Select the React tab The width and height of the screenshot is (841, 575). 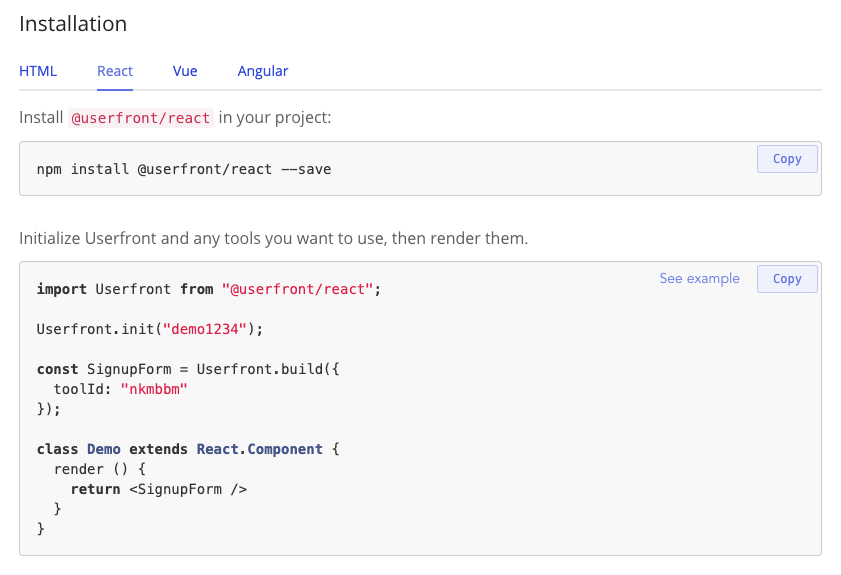click(115, 71)
